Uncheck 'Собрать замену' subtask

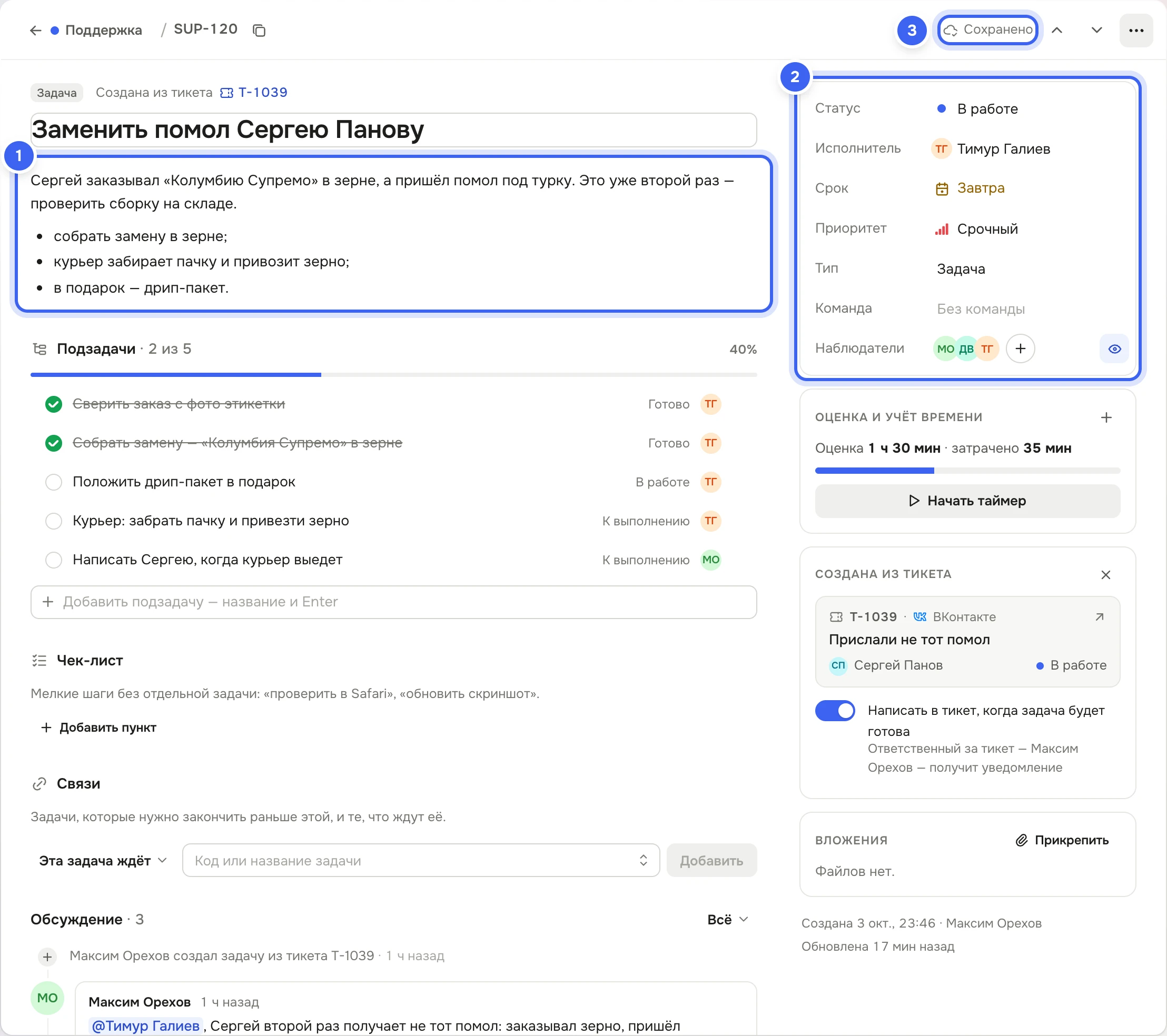tap(54, 443)
